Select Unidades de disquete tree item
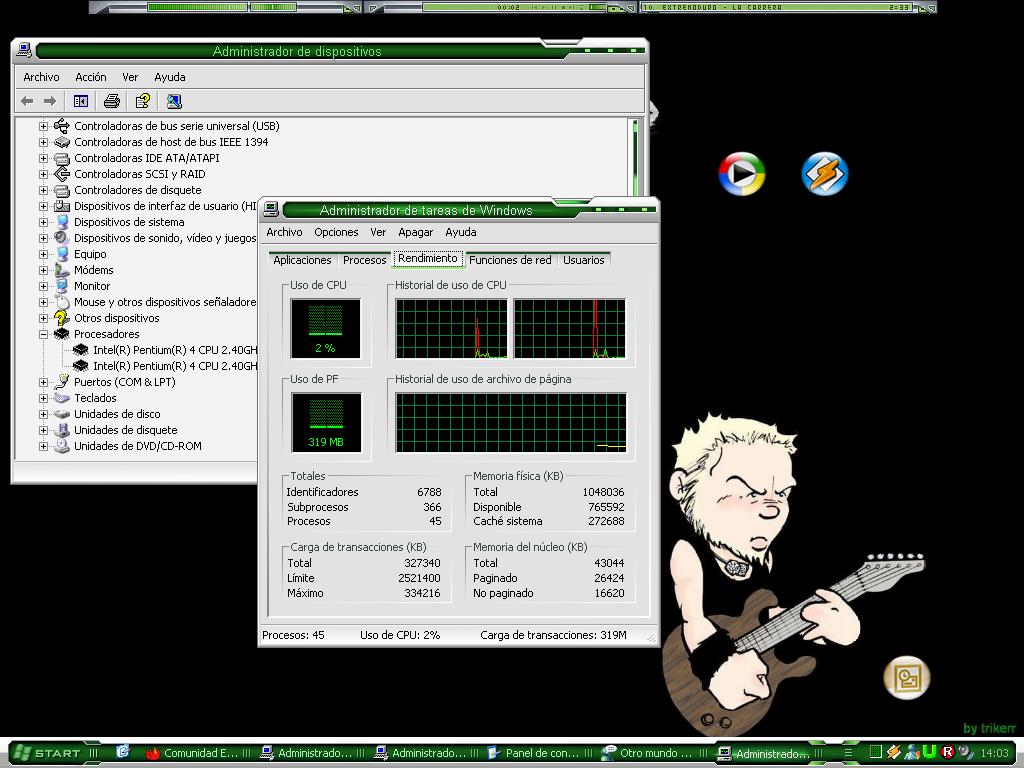 pyautogui.click(x=125, y=430)
